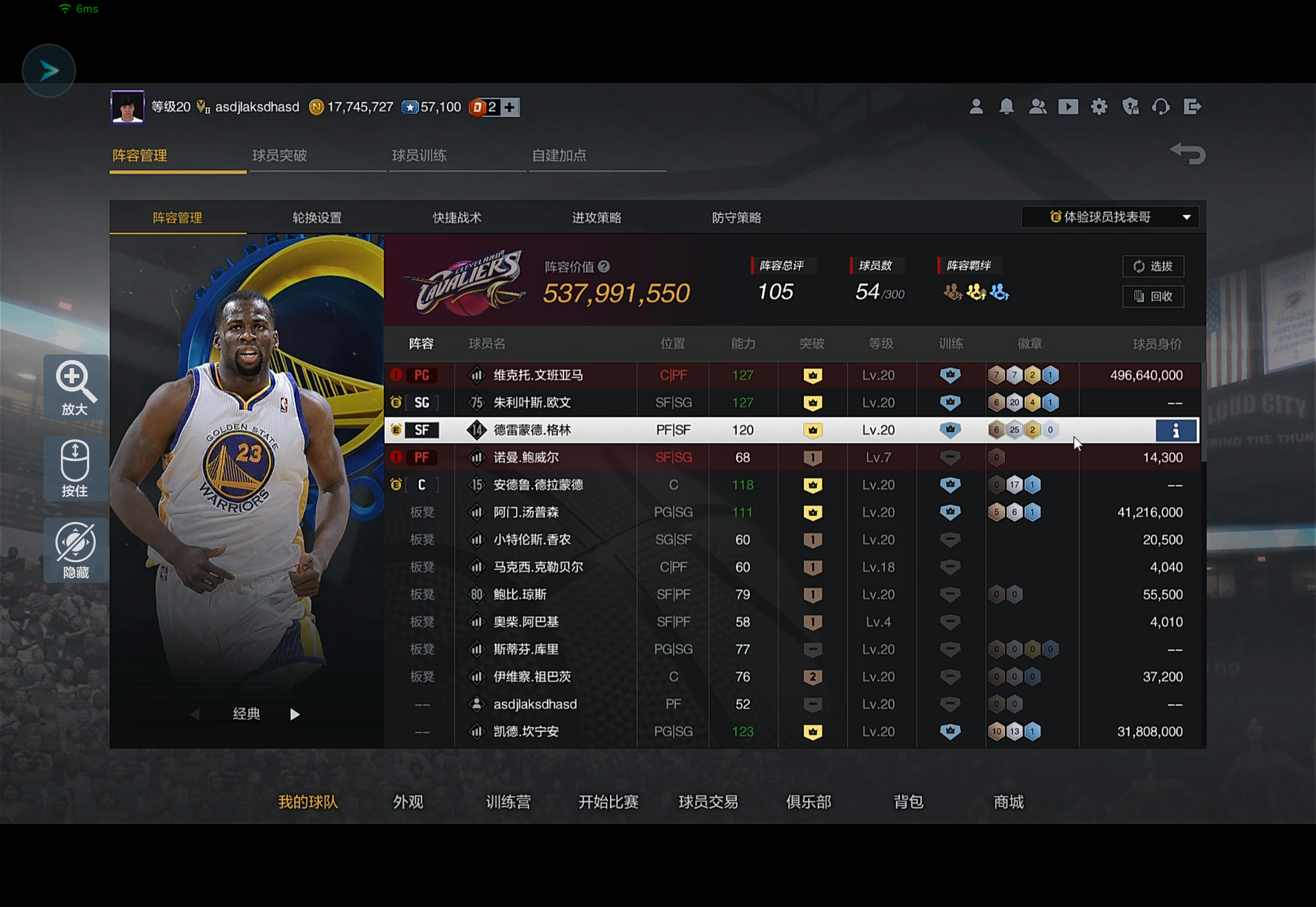Image resolution: width=1316 pixels, height=907 pixels.
Task: Click left arrow next to 经典
Action: 195,715
